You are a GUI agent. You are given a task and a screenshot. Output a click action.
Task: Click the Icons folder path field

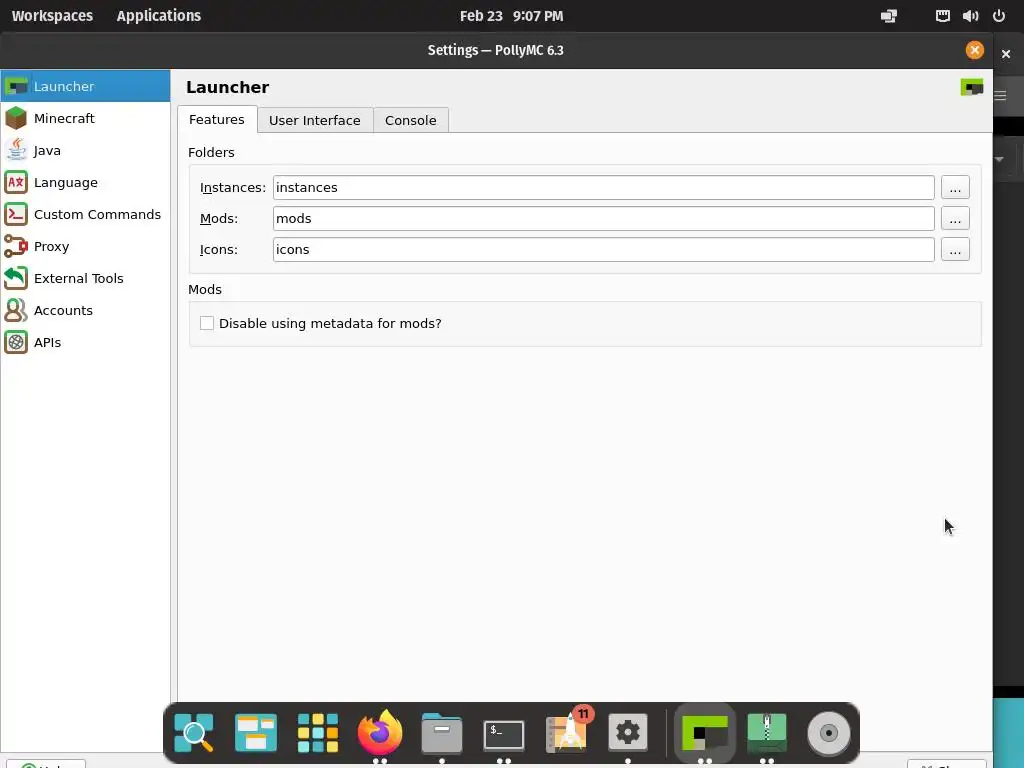click(603, 249)
